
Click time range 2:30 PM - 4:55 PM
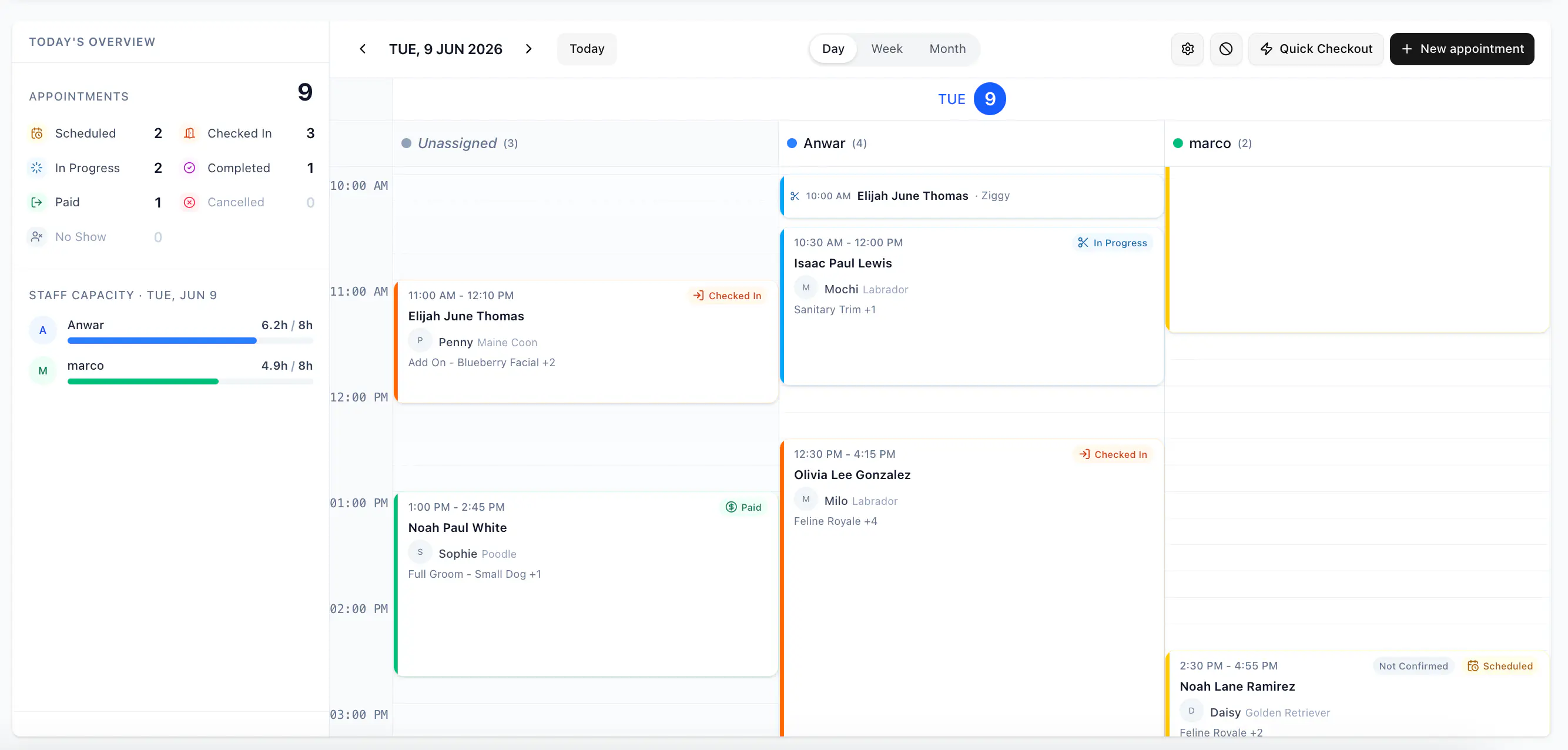click(x=1228, y=666)
